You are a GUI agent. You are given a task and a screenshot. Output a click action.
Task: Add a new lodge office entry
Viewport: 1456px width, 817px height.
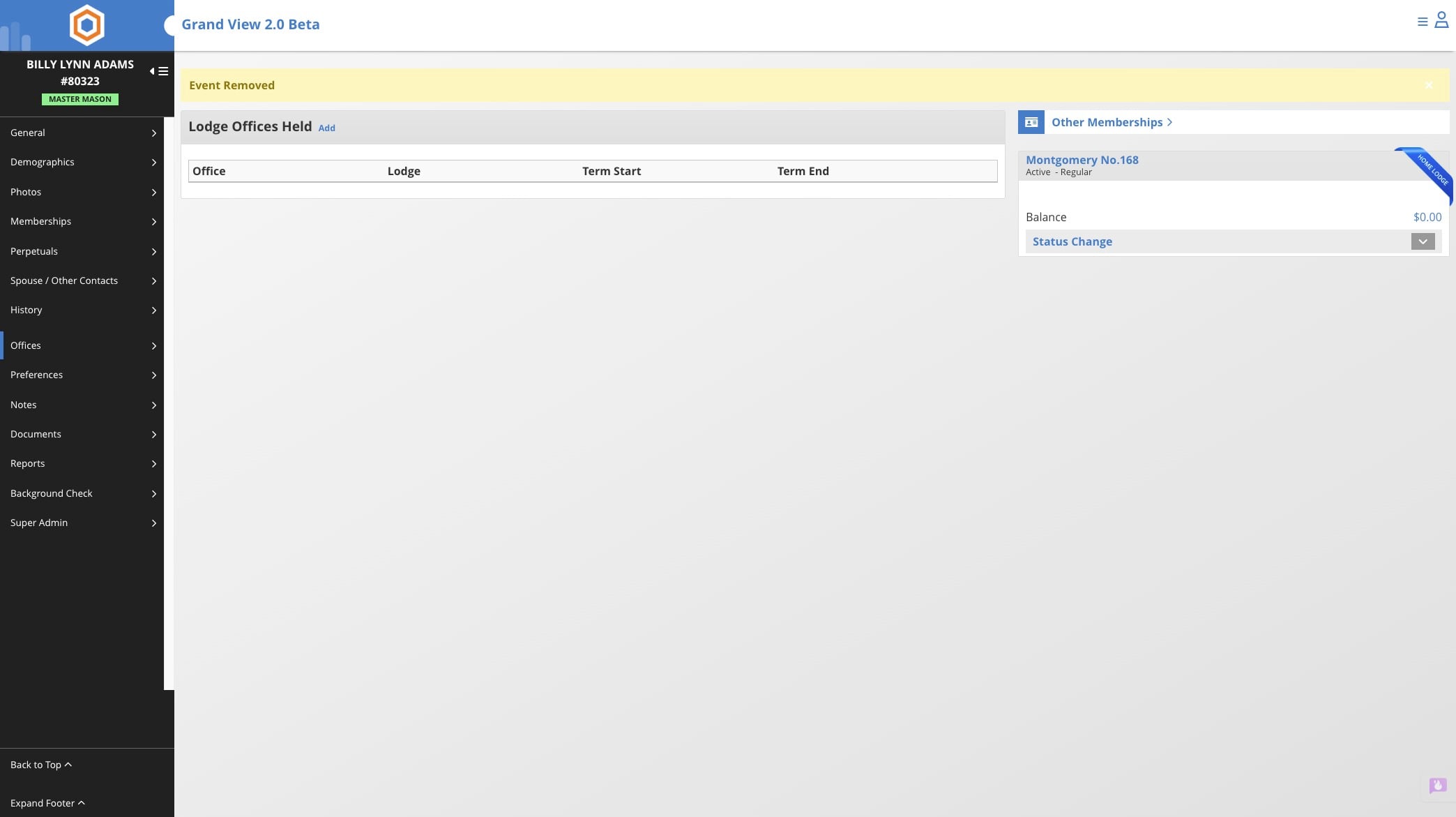[x=326, y=128]
